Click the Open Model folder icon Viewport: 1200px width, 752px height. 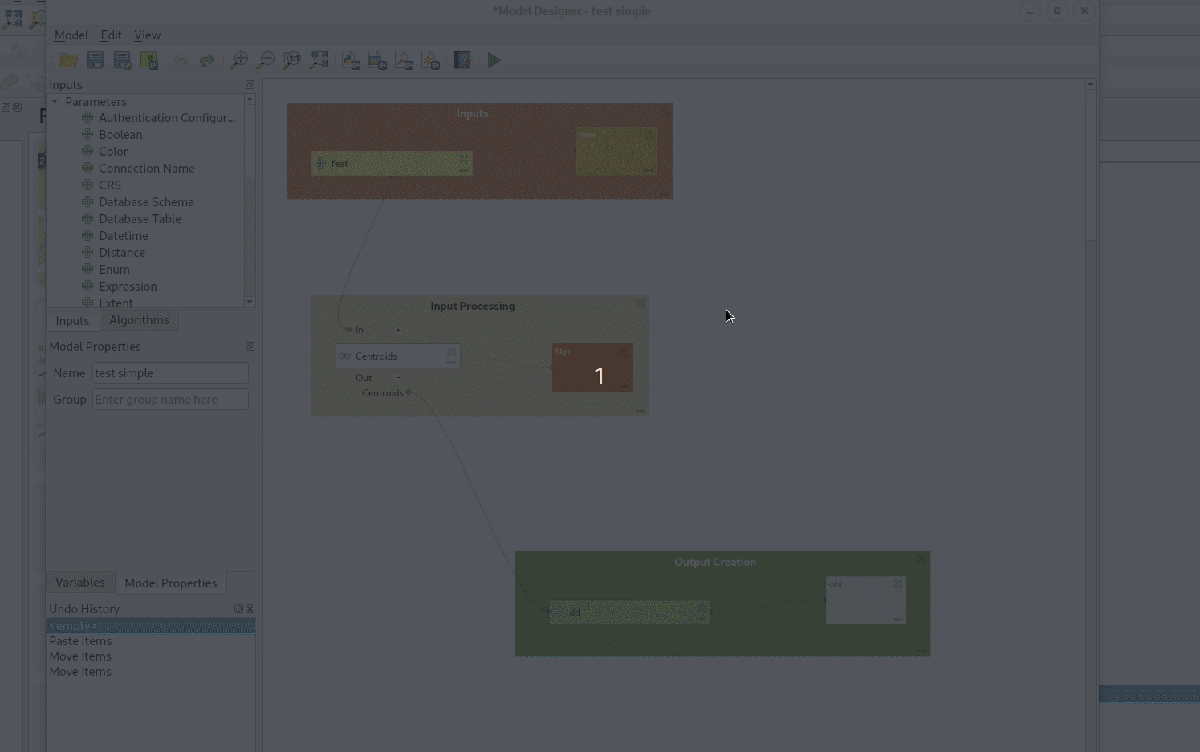tap(68, 61)
